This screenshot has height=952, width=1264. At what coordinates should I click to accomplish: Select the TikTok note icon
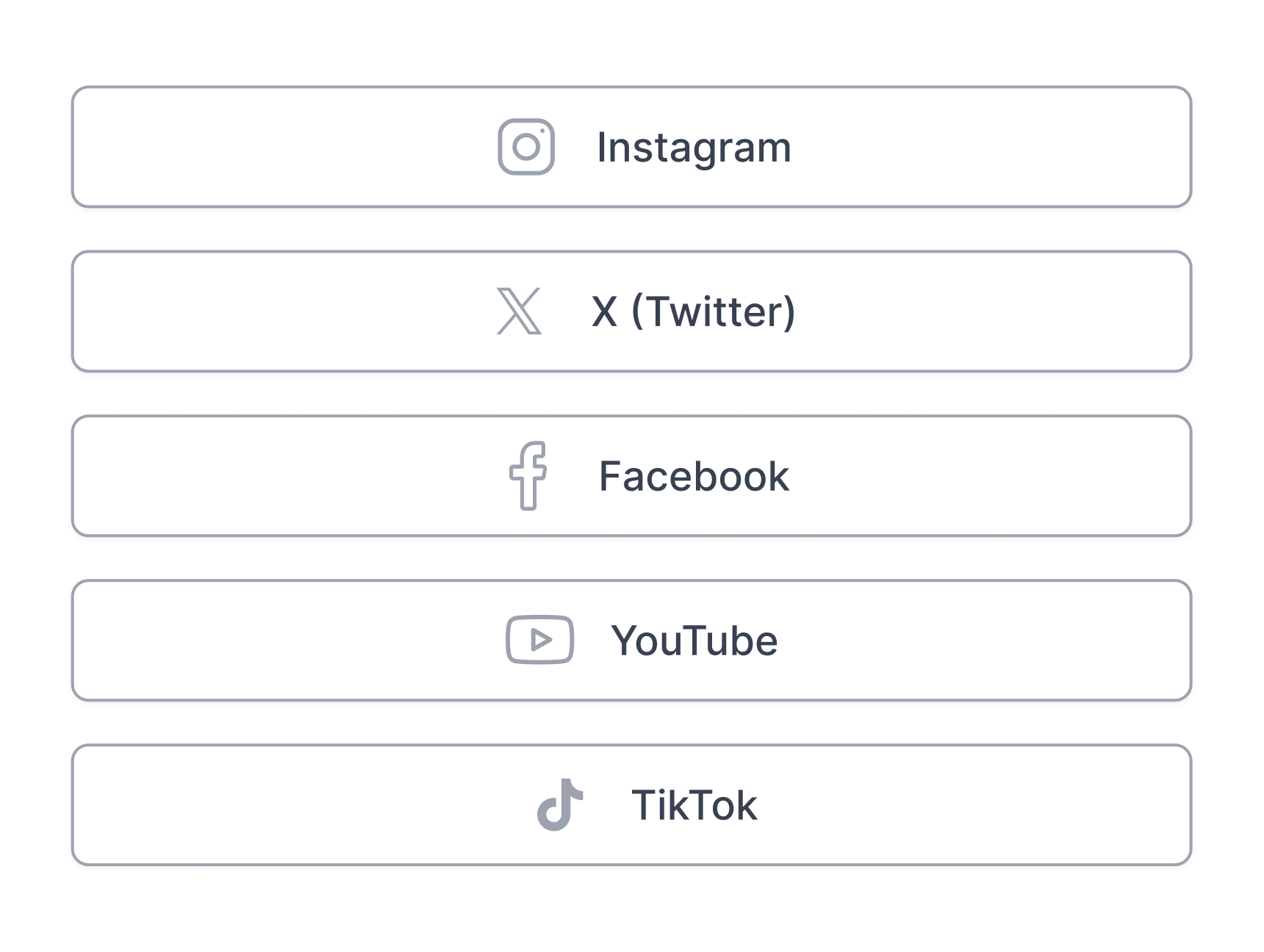point(561,805)
